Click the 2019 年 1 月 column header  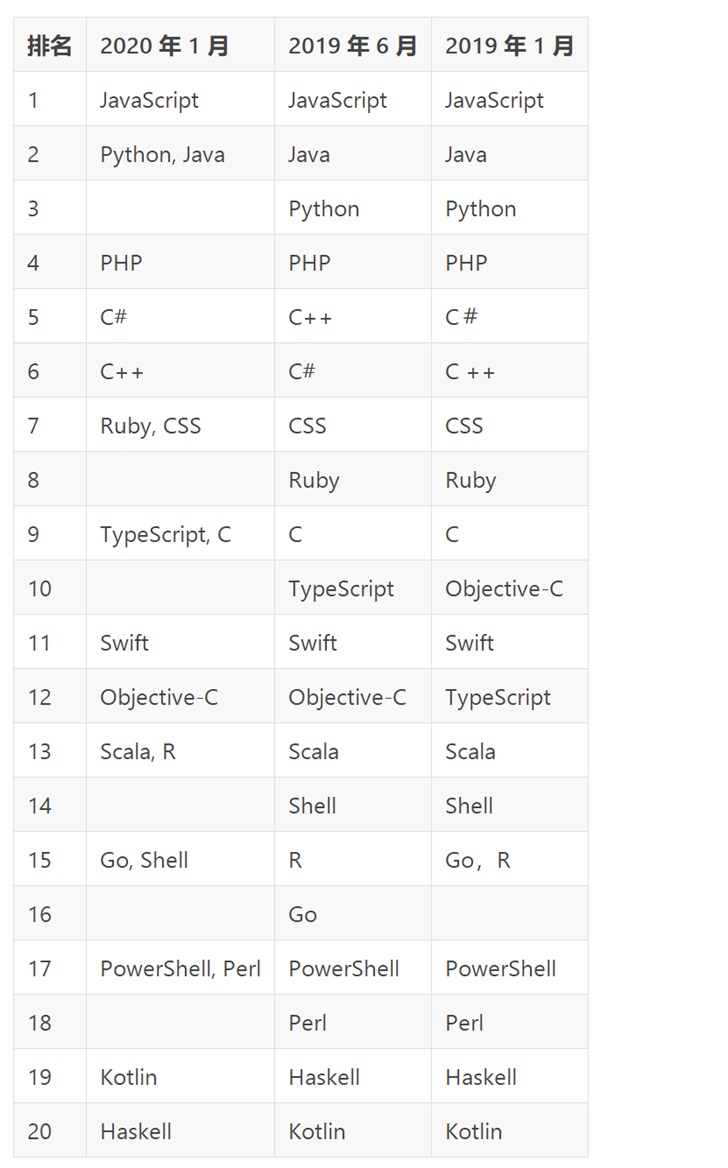point(510,45)
